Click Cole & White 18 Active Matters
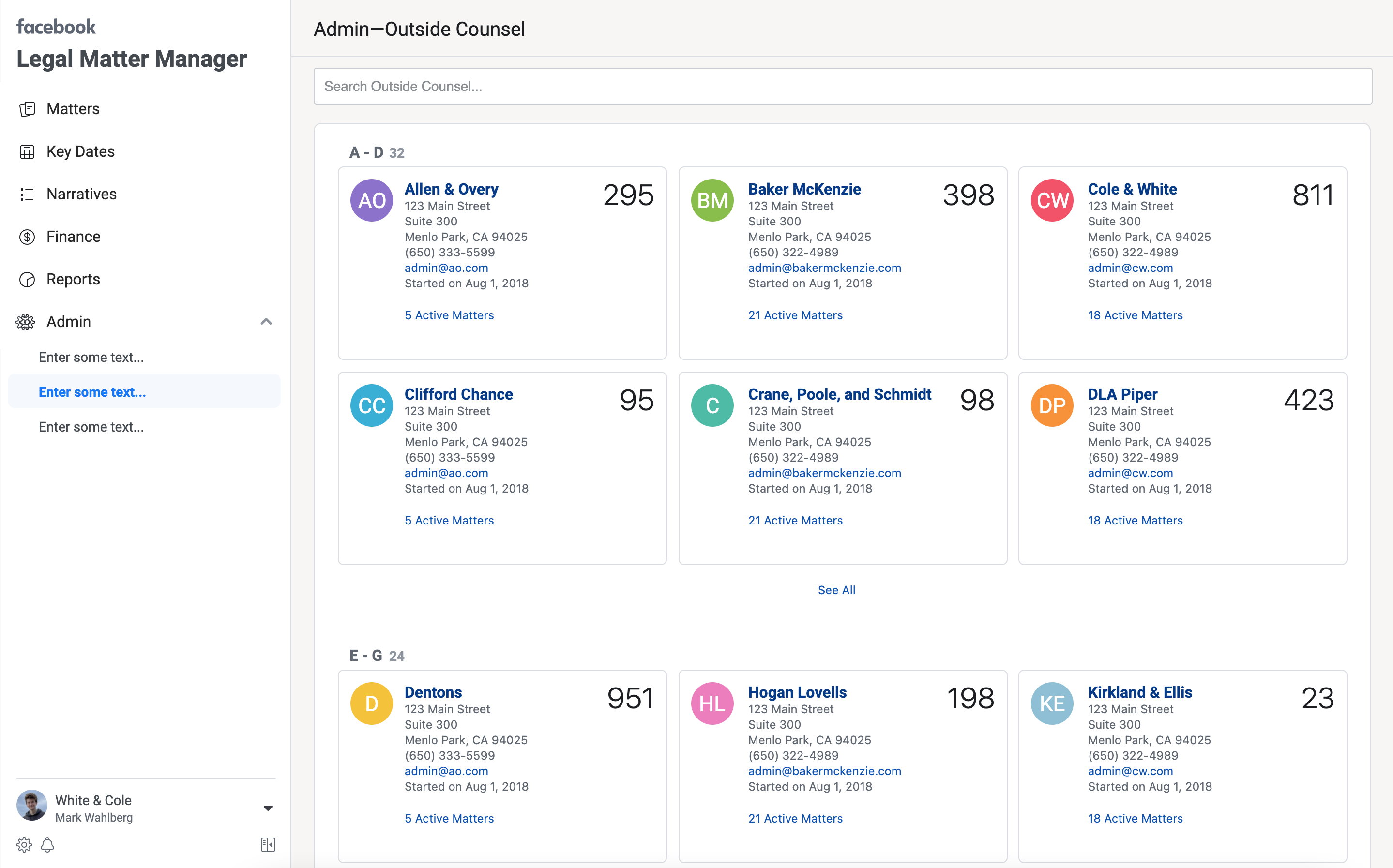Viewport: 1393px width, 868px height. pos(1135,315)
